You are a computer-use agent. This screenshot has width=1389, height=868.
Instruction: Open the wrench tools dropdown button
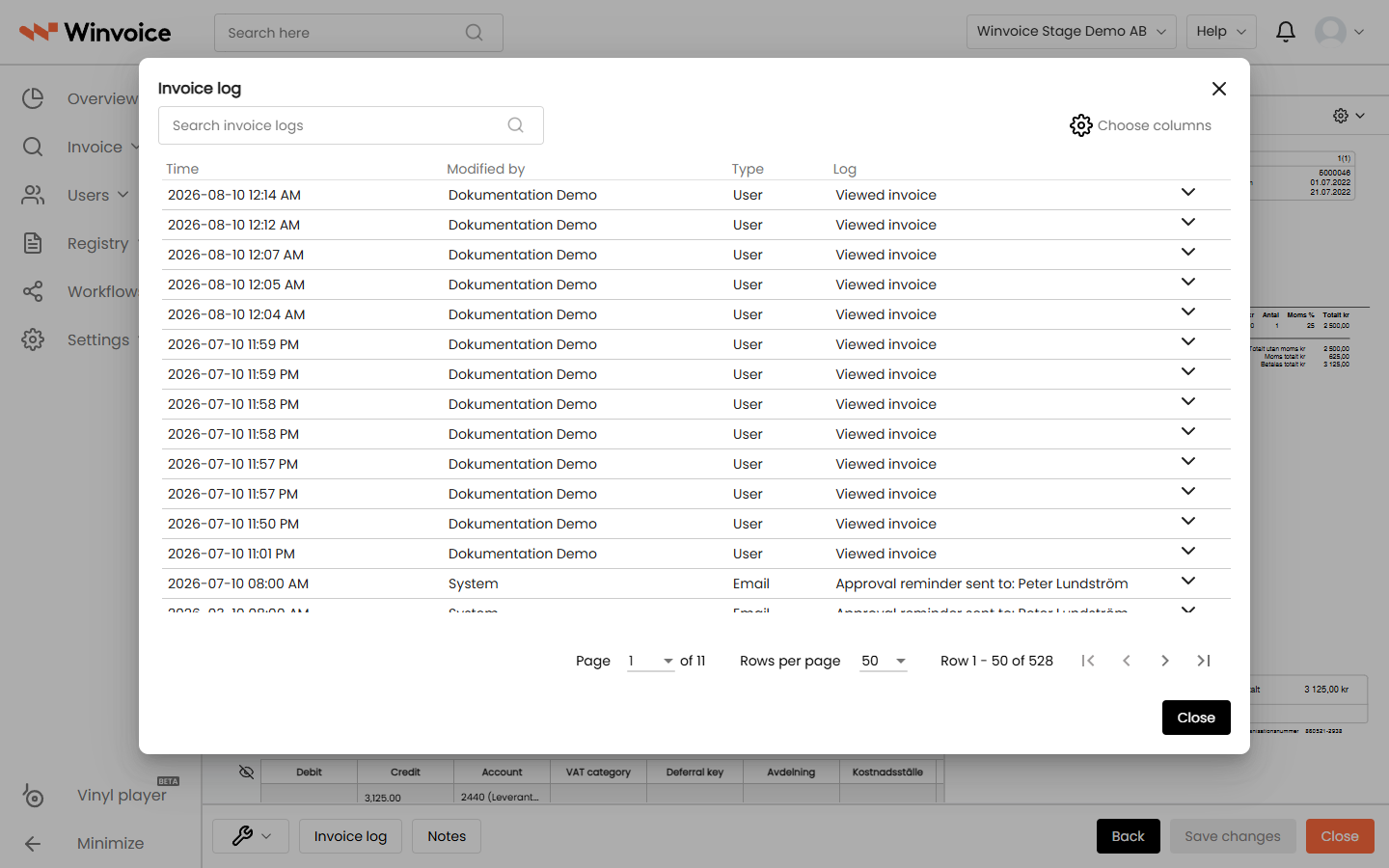(251, 836)
